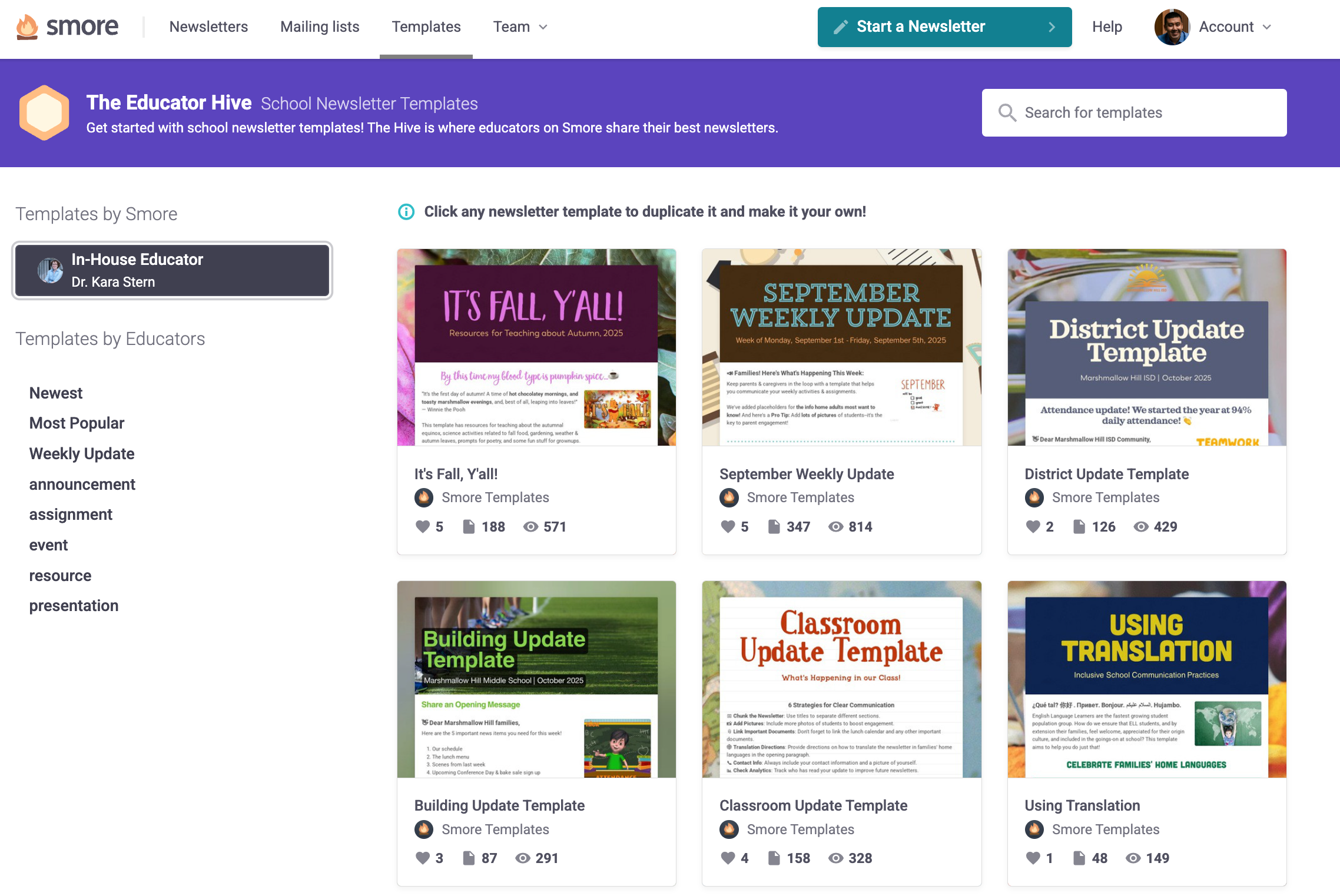This screenshot has height=896, width=1340.
Task: Click views eye icon on District Update
Action: 1140,526
